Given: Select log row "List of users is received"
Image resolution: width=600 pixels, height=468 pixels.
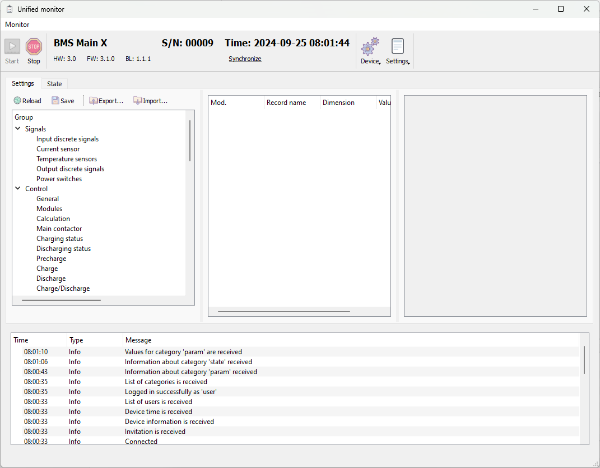Looking at the screenshot, I should click(x=295, y=401).
